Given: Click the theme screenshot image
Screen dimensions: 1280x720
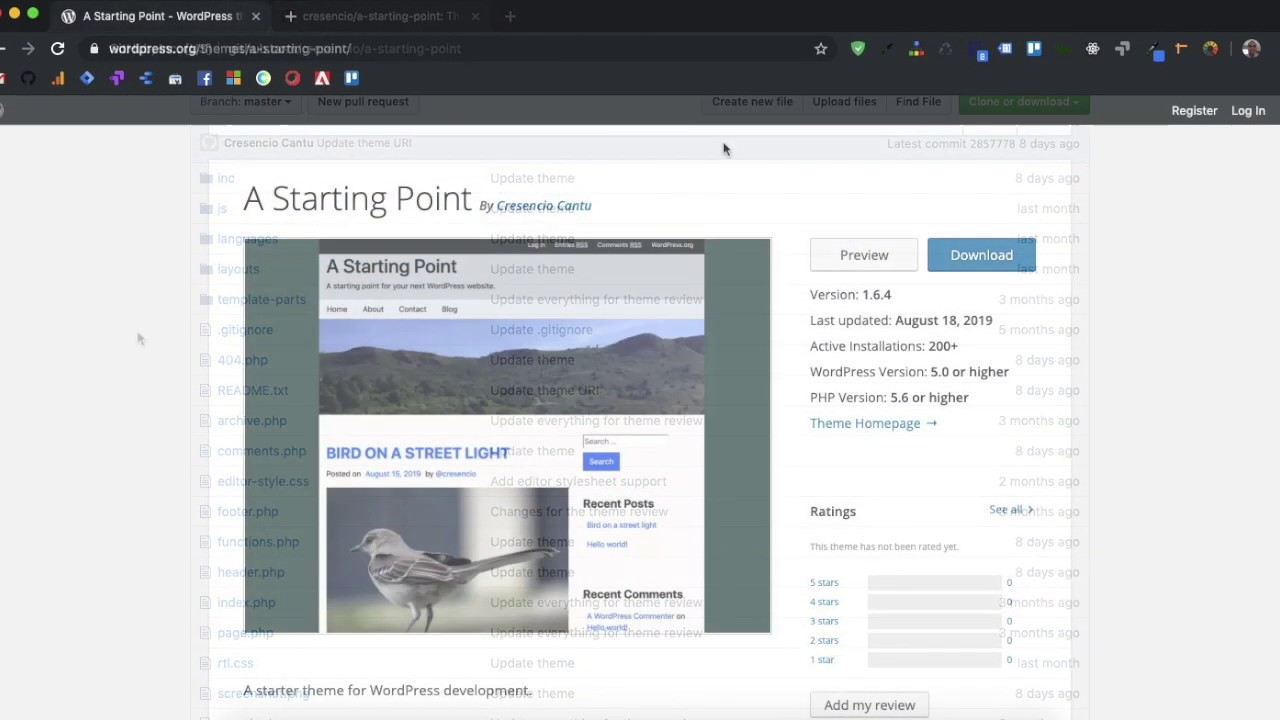Looking at the screenshot, I should tap(508, 436).
